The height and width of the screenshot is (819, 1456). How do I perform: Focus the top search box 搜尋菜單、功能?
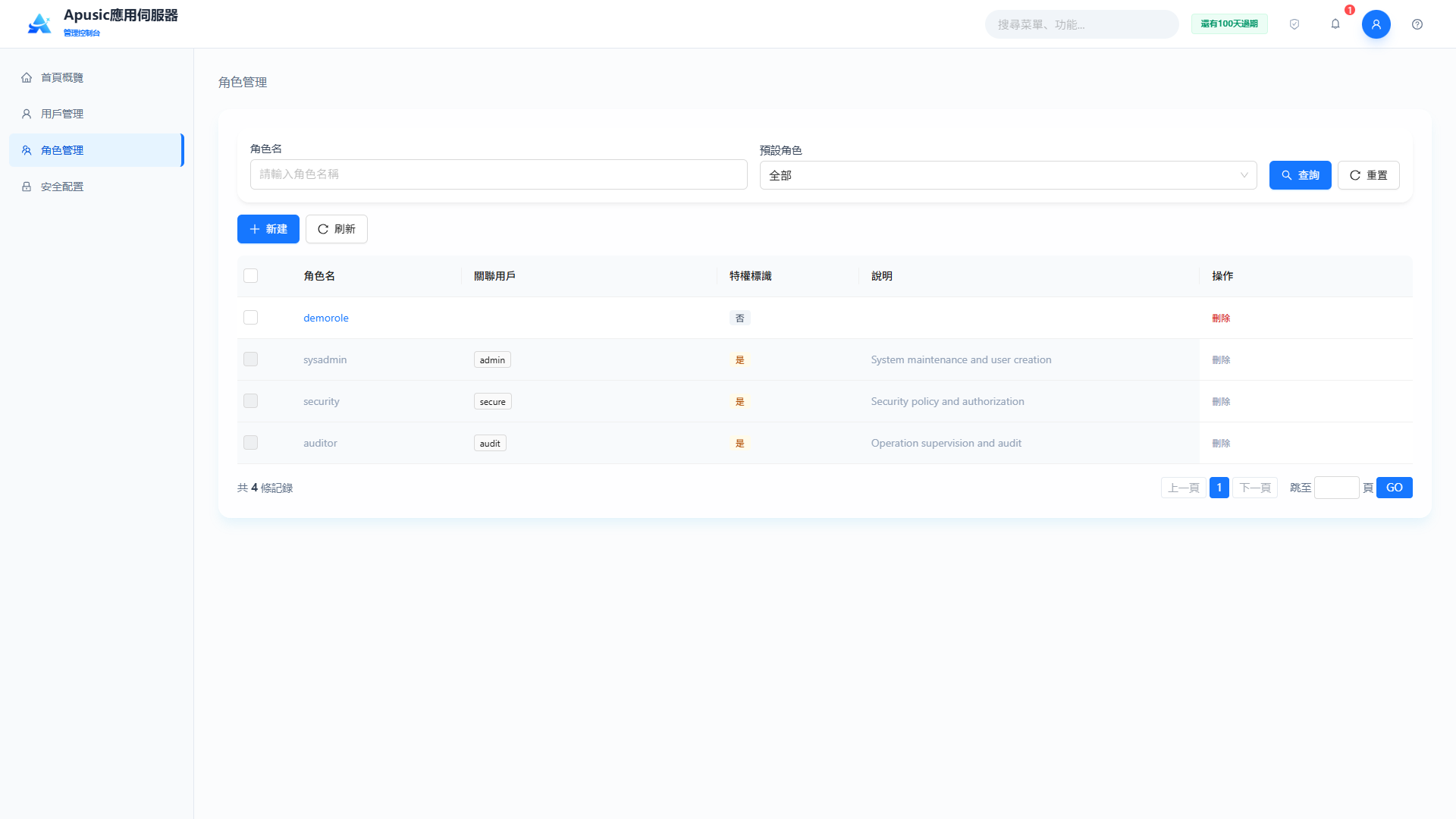(x=1082, y=24)
